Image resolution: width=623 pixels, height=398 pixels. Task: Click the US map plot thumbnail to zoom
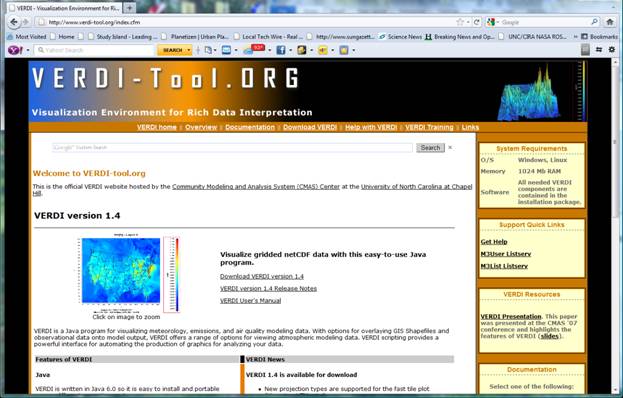coord(127,274)
